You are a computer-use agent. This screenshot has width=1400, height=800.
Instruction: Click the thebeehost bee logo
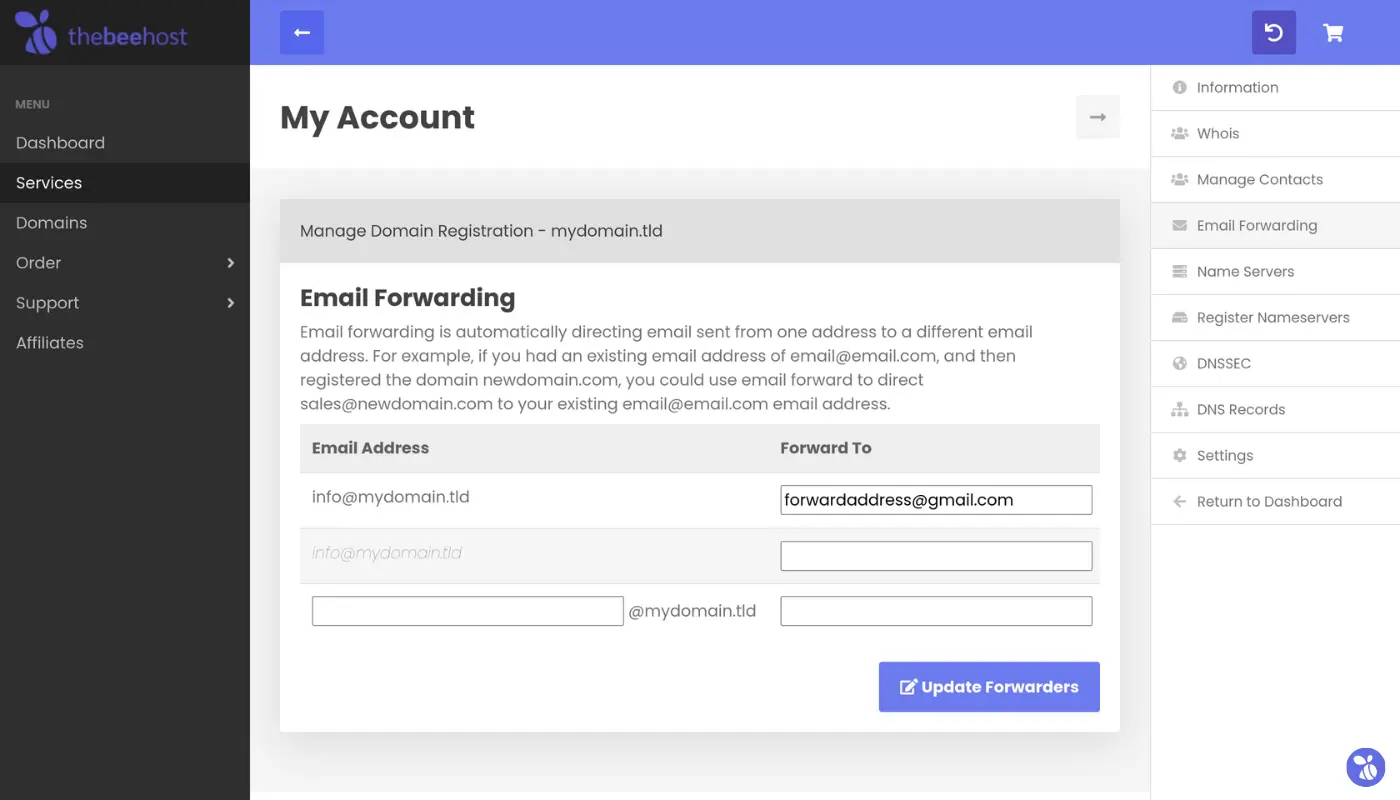click(37, 33)
